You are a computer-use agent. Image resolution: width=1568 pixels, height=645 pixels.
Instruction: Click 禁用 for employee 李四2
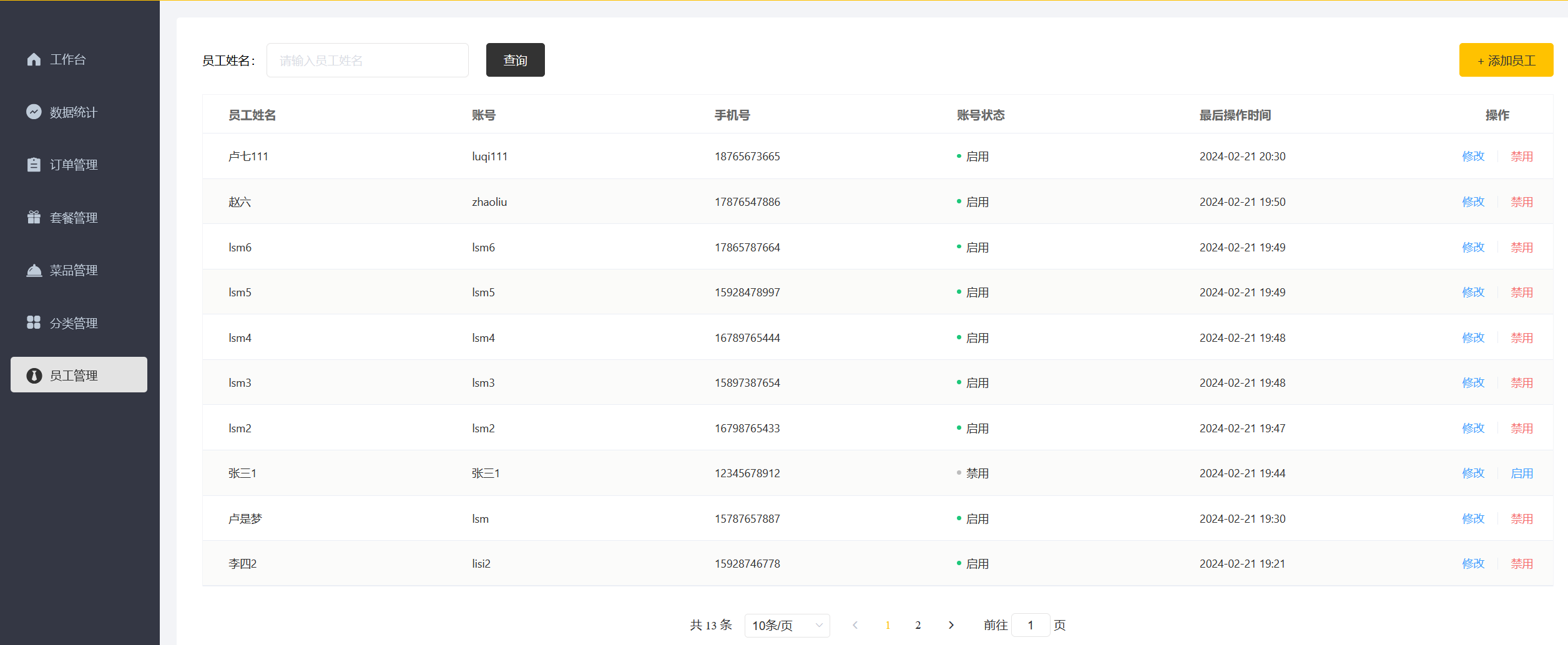point(1522,564)
